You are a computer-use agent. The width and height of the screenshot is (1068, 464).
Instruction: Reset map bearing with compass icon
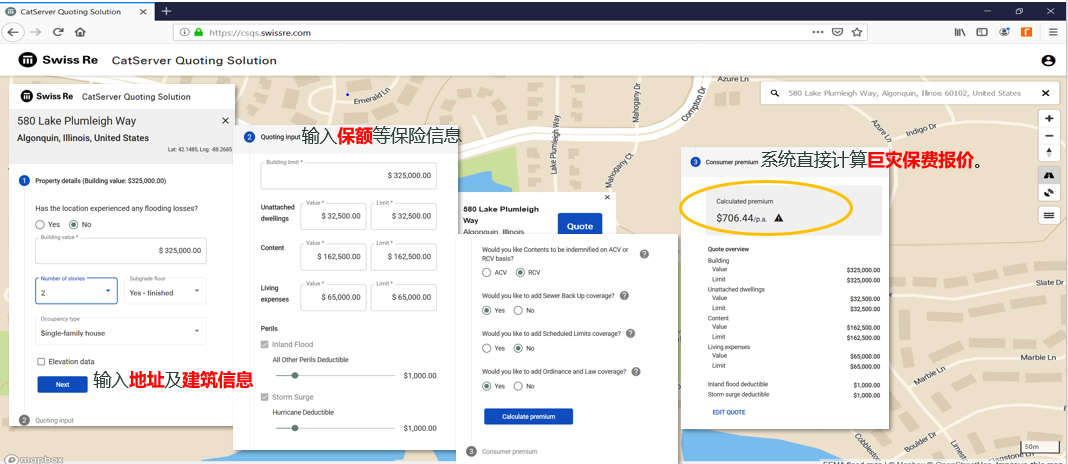[x=1049, y=153]
